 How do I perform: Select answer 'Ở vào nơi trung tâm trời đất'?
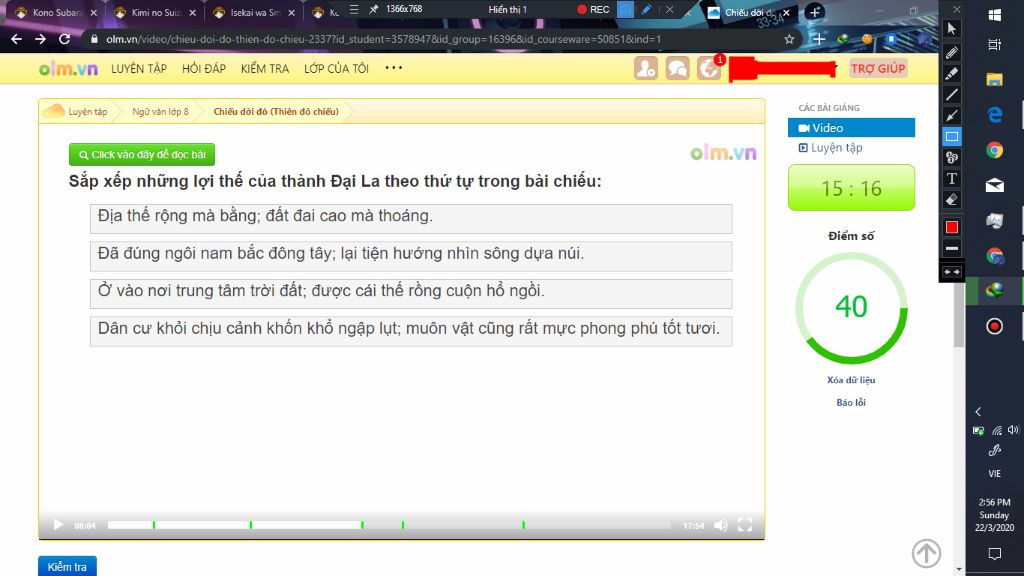(x=411, y=293)
